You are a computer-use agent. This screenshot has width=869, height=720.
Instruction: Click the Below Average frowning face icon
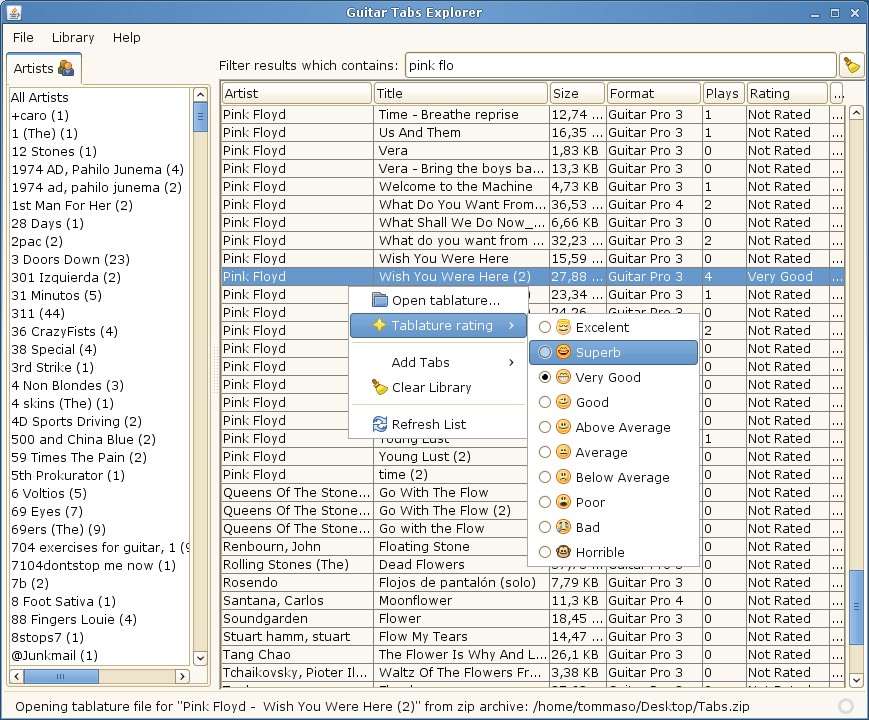563,477
